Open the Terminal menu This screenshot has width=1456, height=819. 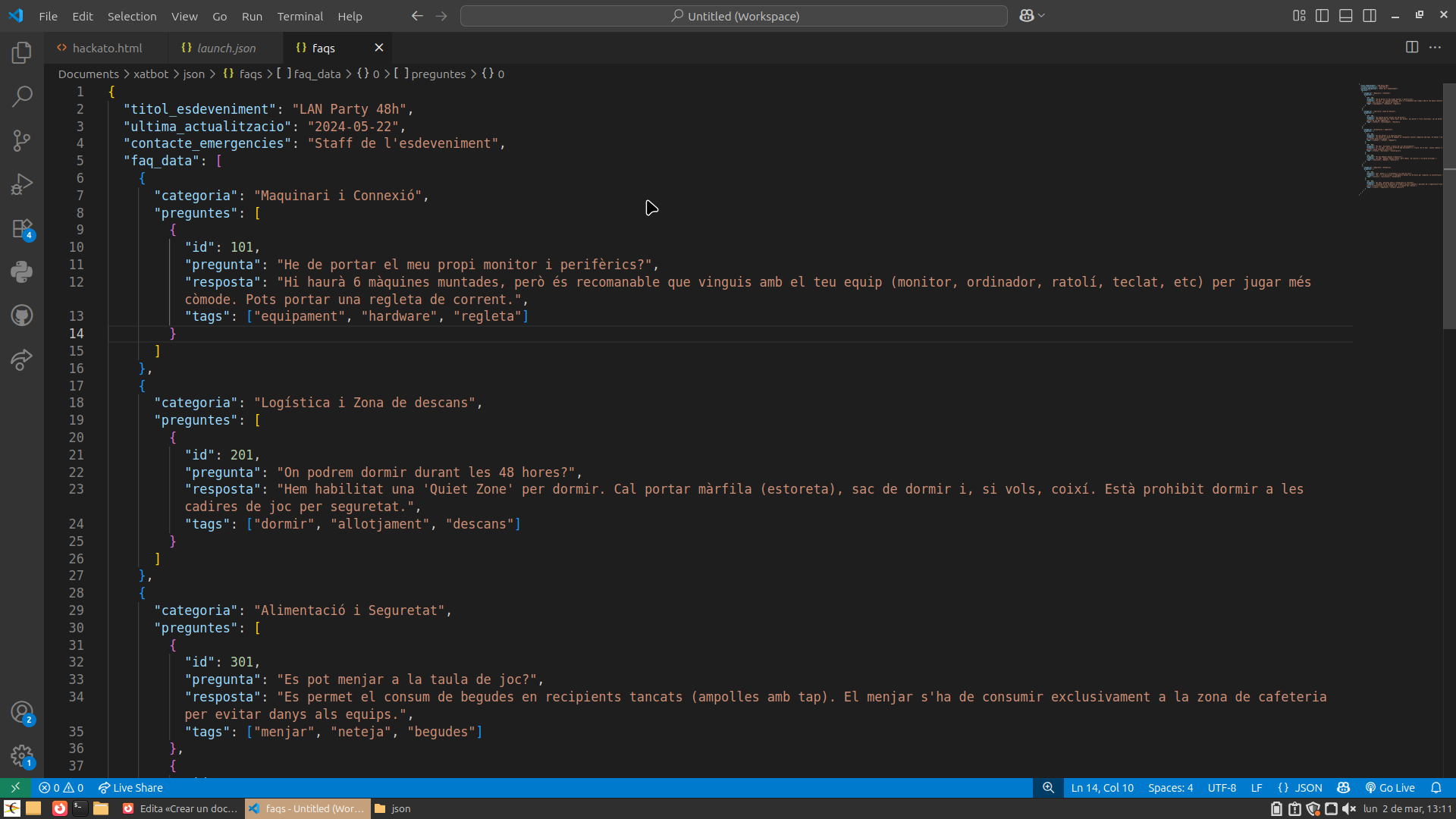(300, 16)
